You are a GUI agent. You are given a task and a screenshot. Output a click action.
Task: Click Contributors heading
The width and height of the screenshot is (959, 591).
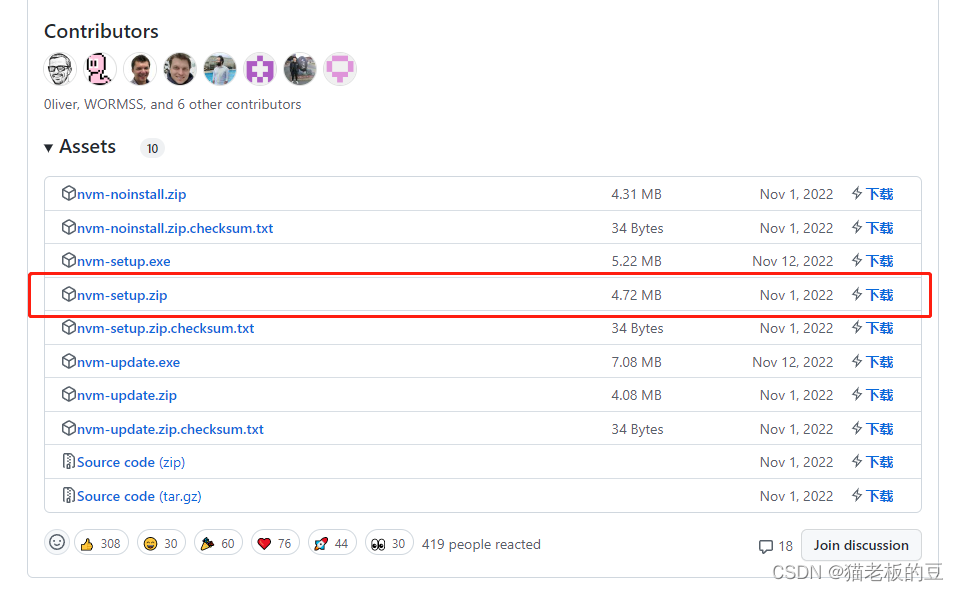(102, 31)
